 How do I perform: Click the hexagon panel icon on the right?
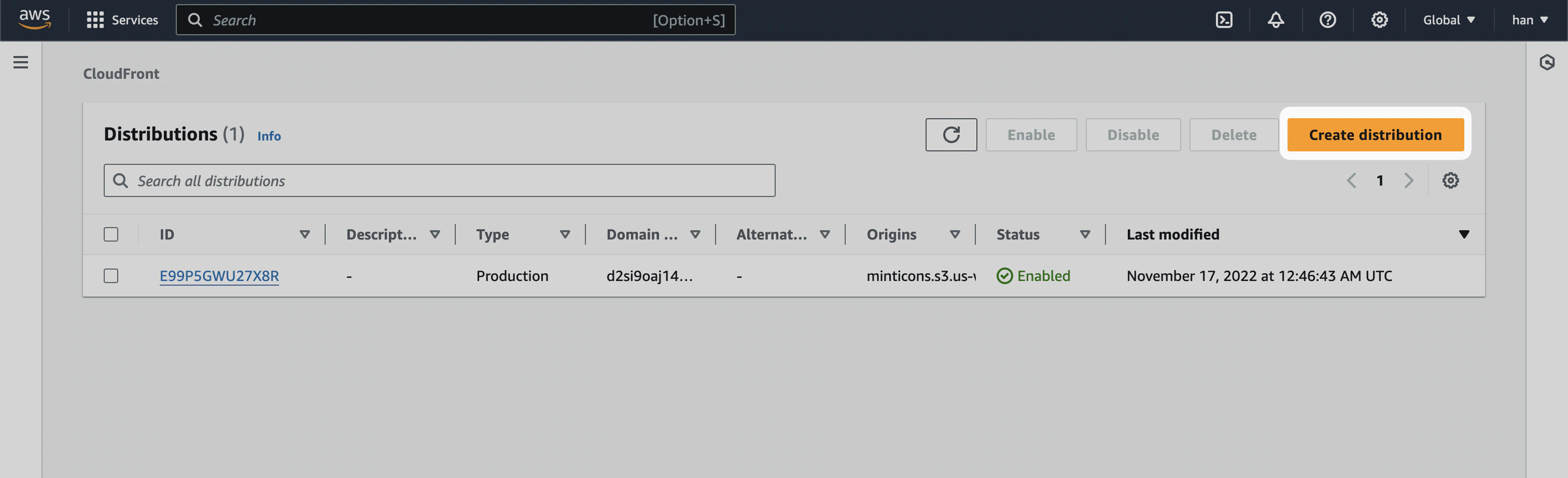pyautogui.click(x=1548, y=62)
